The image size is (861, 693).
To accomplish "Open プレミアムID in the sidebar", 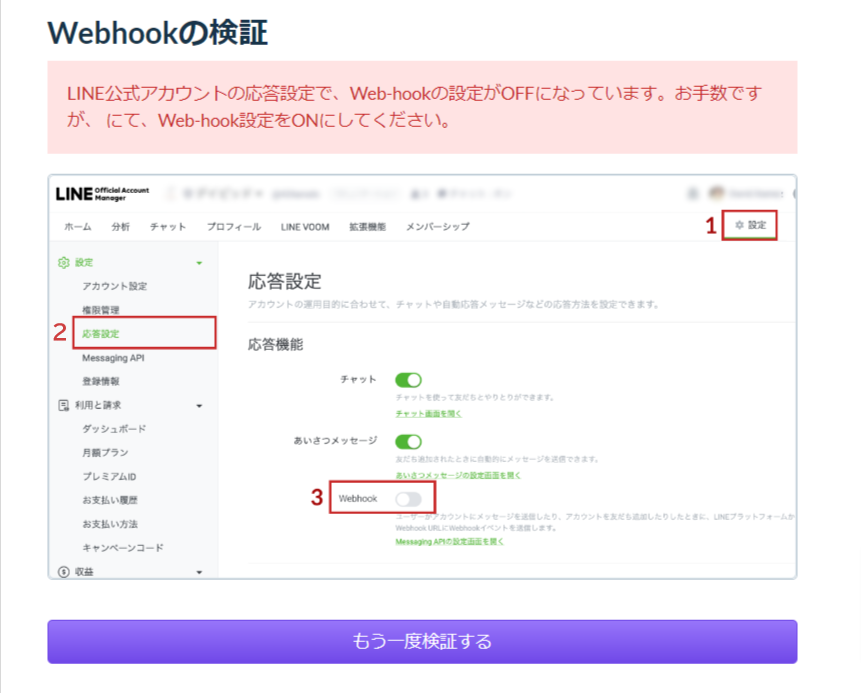I will click(x=109, y=477).
